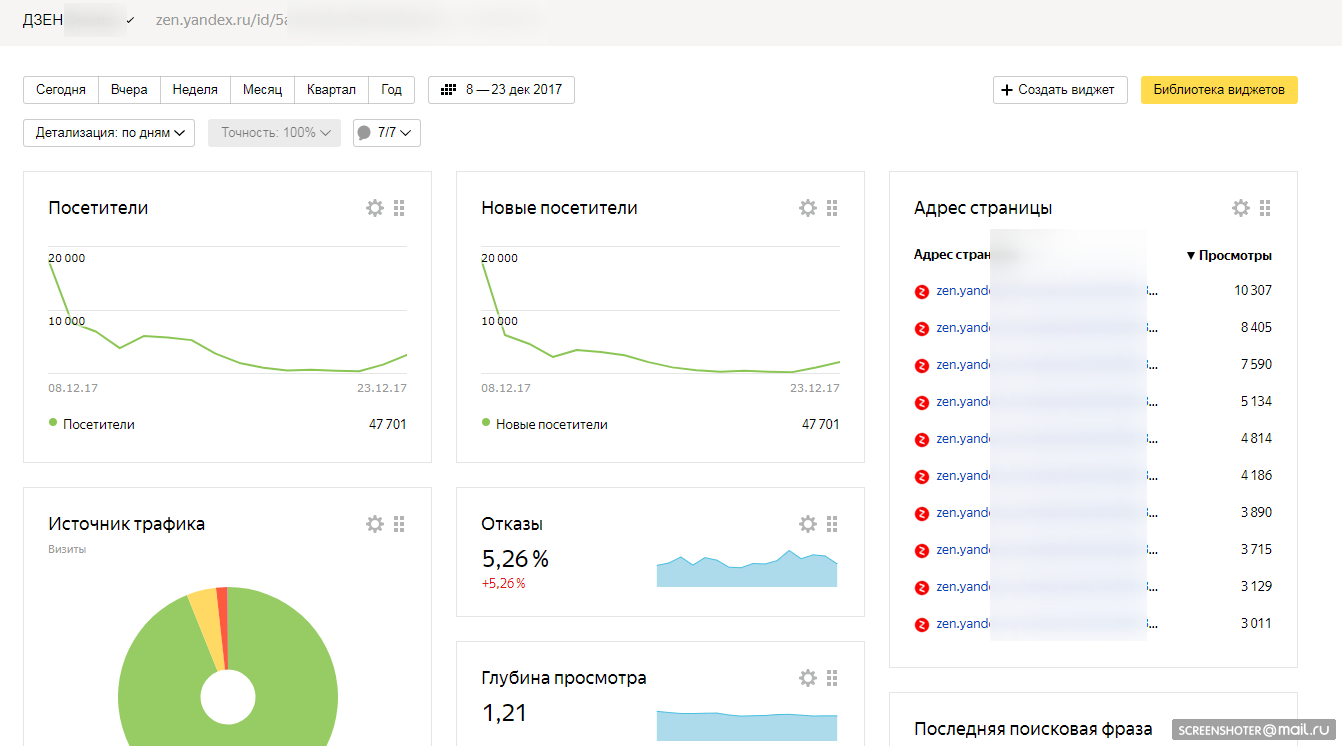Click drag handle of Адрес страницы widget
1342x746 pixels.
(1265, 208)
